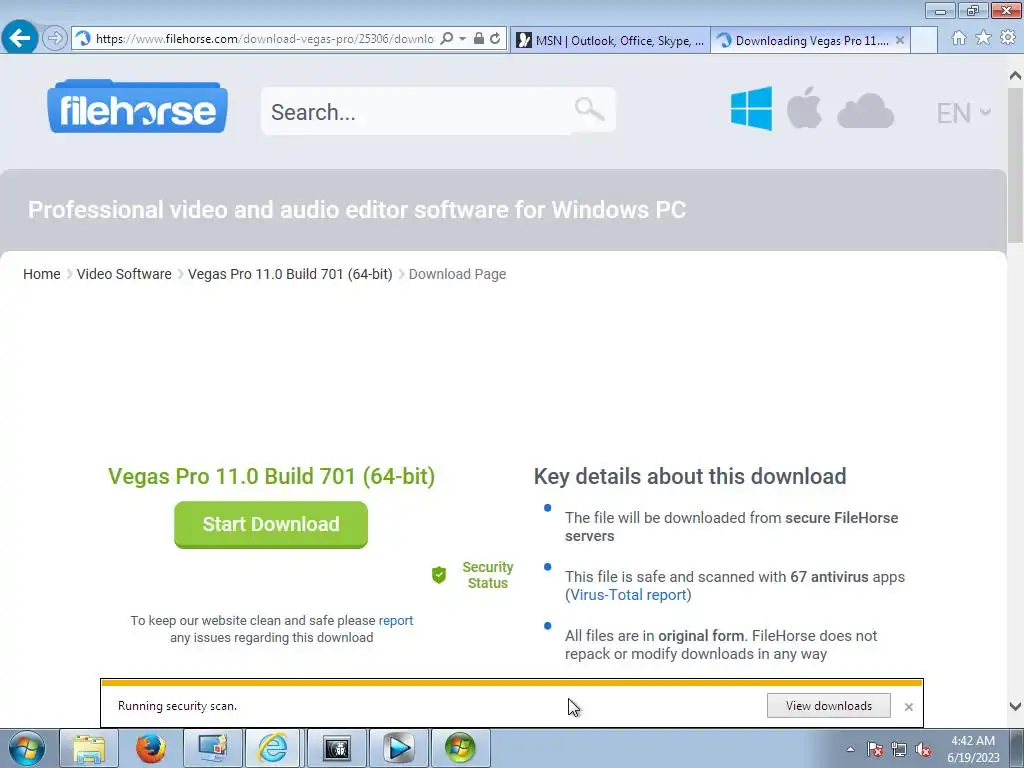
Task: Open the EN language dropdown
Action: click(x=964, y=113)
